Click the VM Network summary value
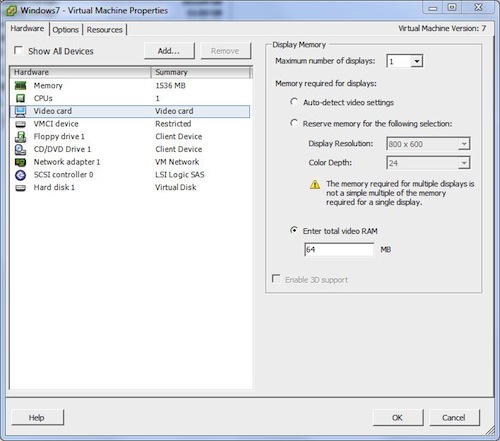Image resolution: width=500 pixels, height=441 pixels. [177, 162]
